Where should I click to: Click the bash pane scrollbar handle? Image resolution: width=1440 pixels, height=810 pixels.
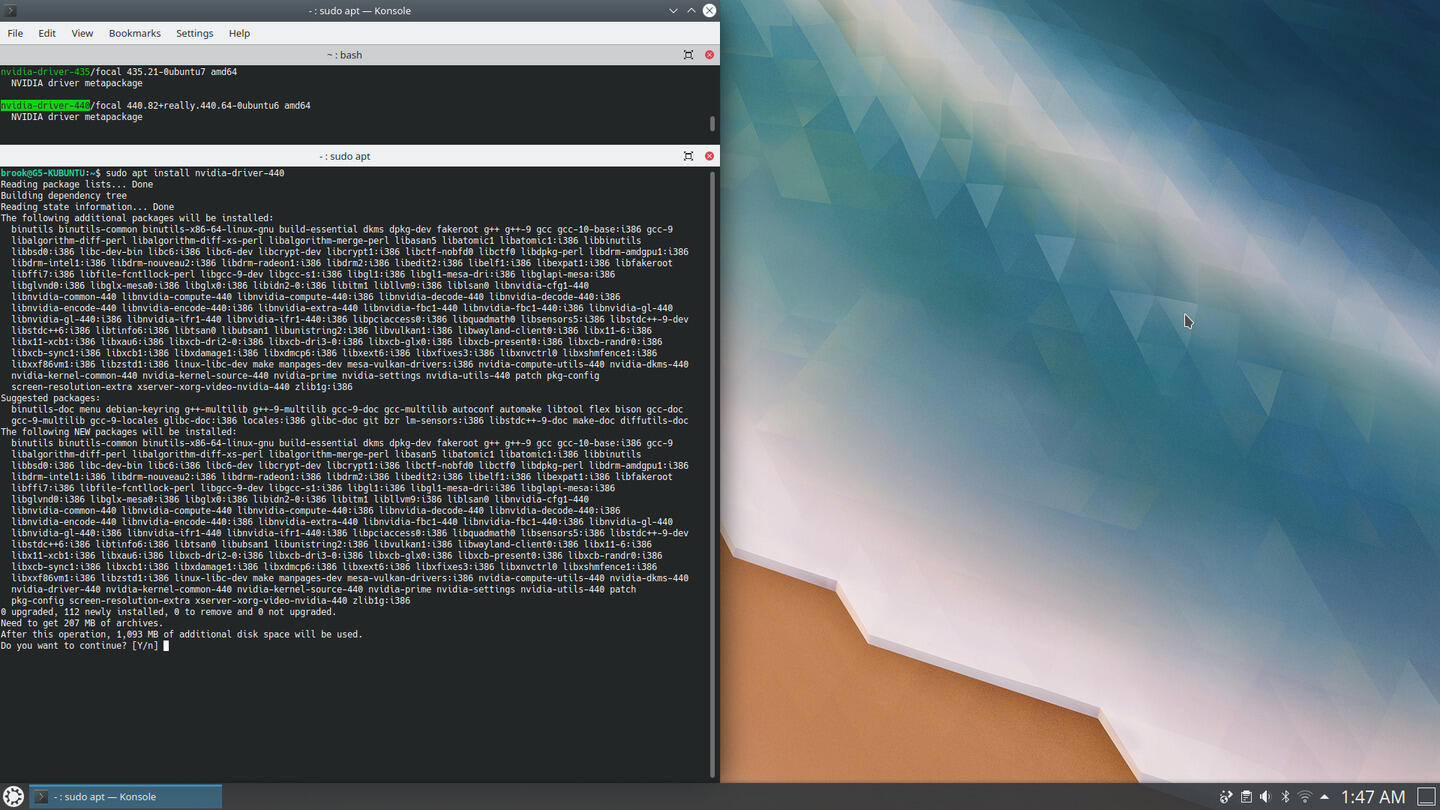pyautogui.click(x=712, y=124)
